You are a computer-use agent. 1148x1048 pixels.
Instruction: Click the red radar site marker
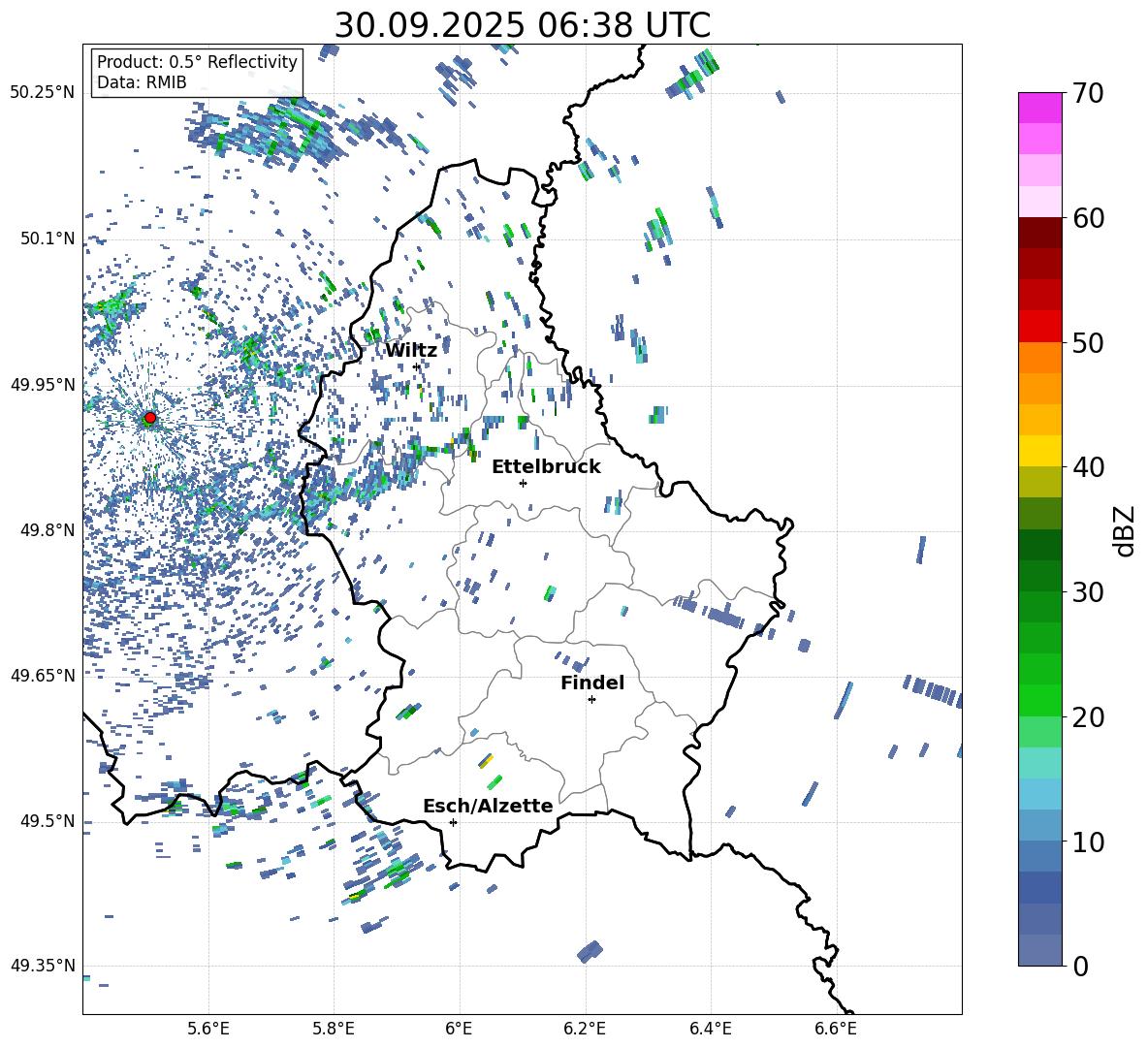click(x=149, y=418)
